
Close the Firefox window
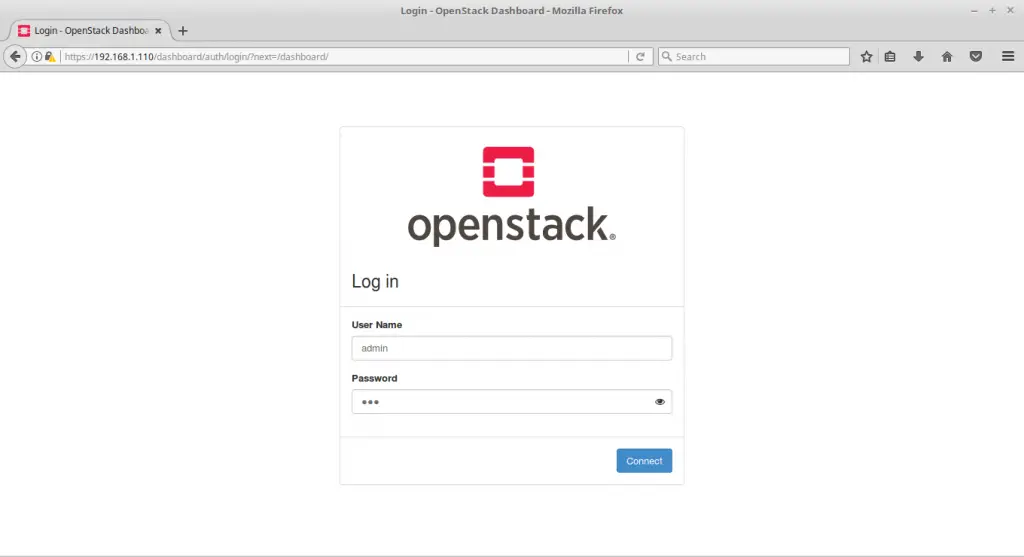[1010, 10]
